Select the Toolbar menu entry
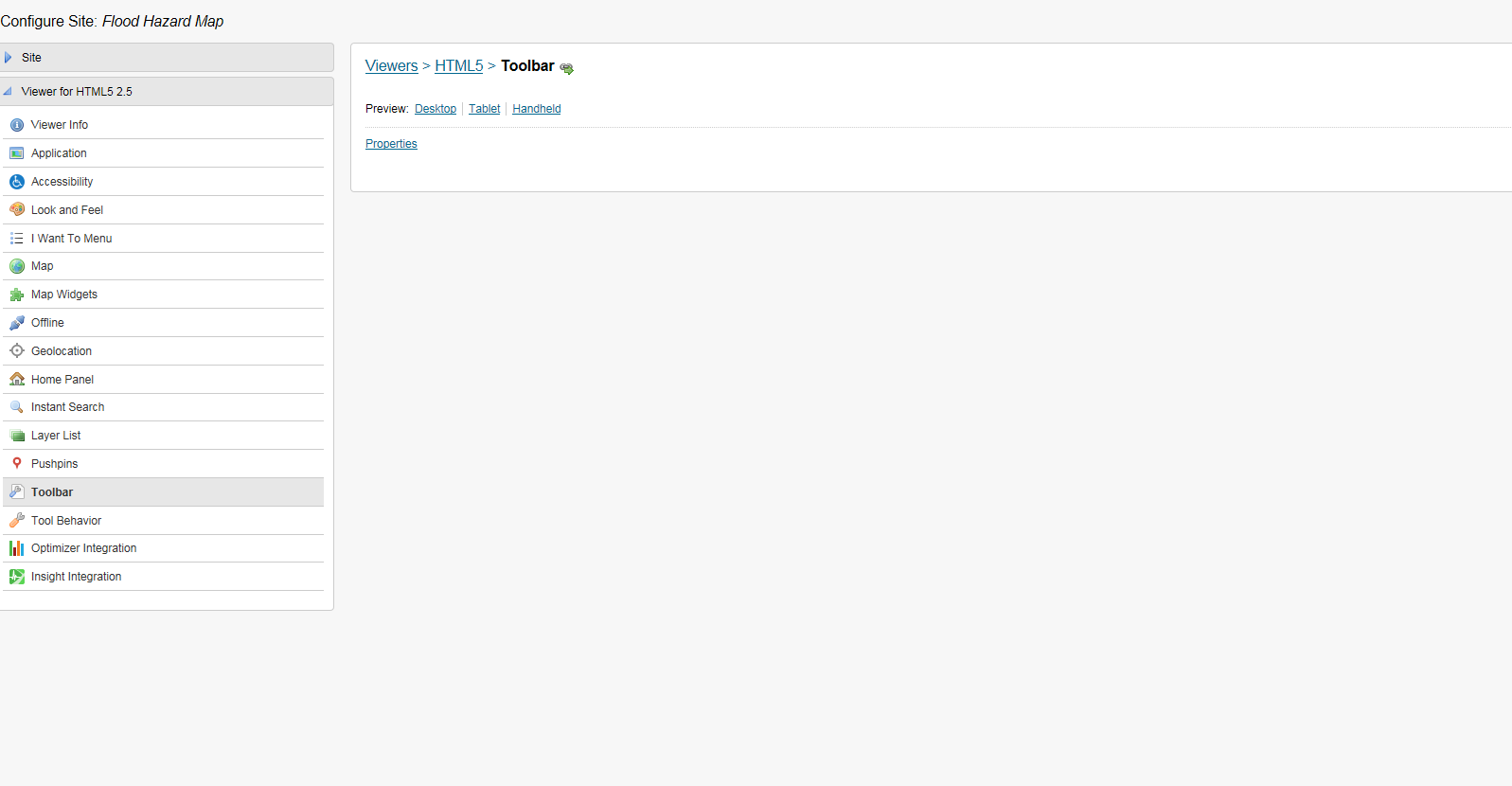Viewport: 1512px width, 786px height. (164, 491)
